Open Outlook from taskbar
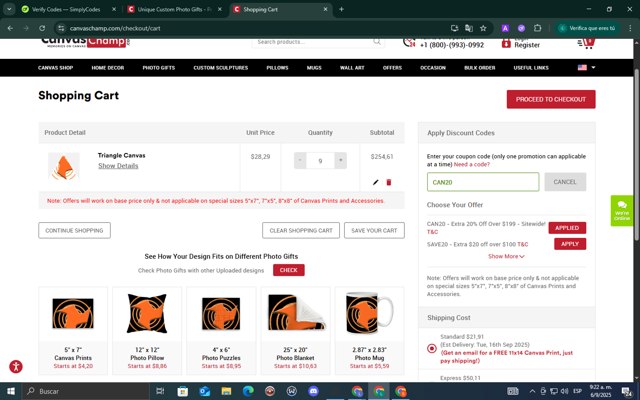640x400 pixels. pos(204,391)
